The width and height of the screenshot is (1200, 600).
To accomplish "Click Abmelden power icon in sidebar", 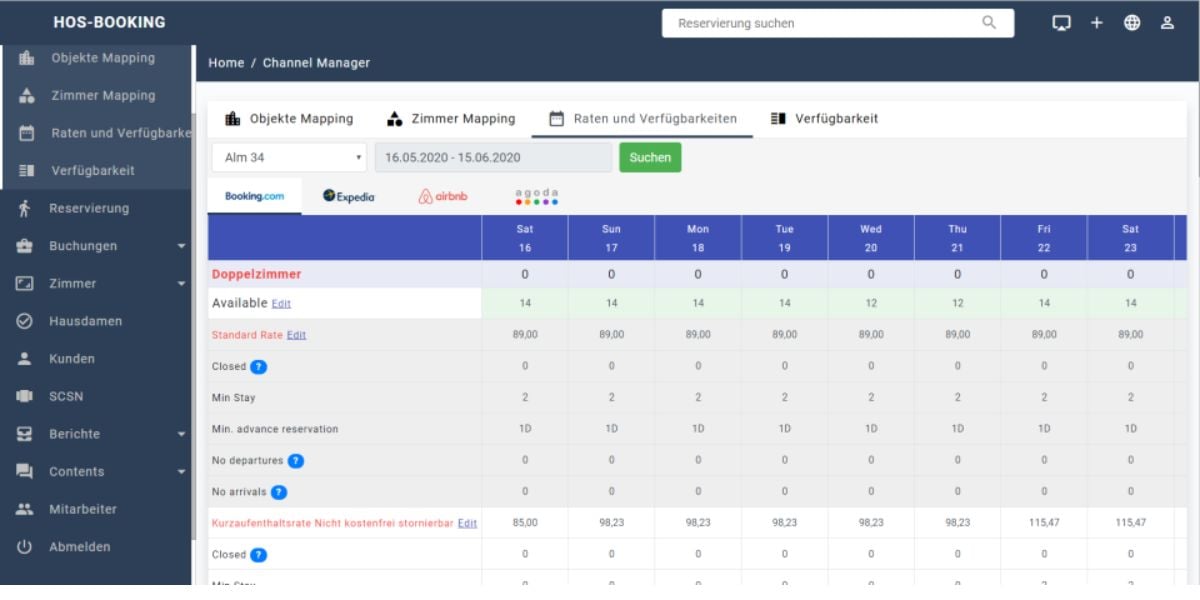I will 26,547.
